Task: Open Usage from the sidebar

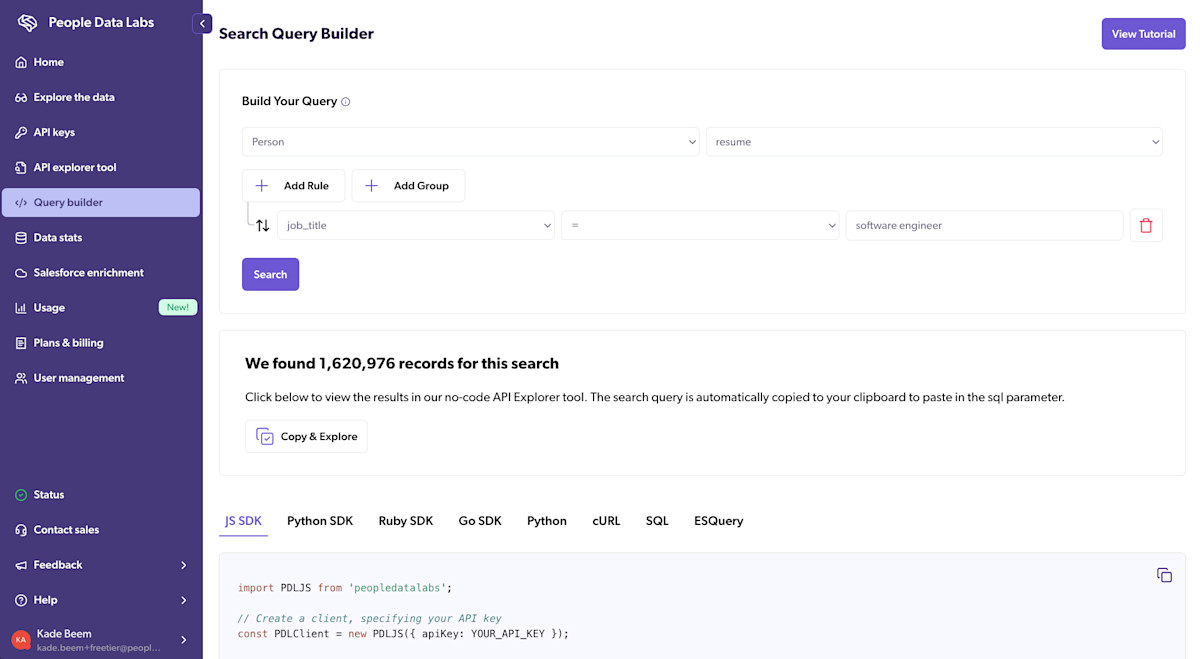Action: [x=49, y=307]
